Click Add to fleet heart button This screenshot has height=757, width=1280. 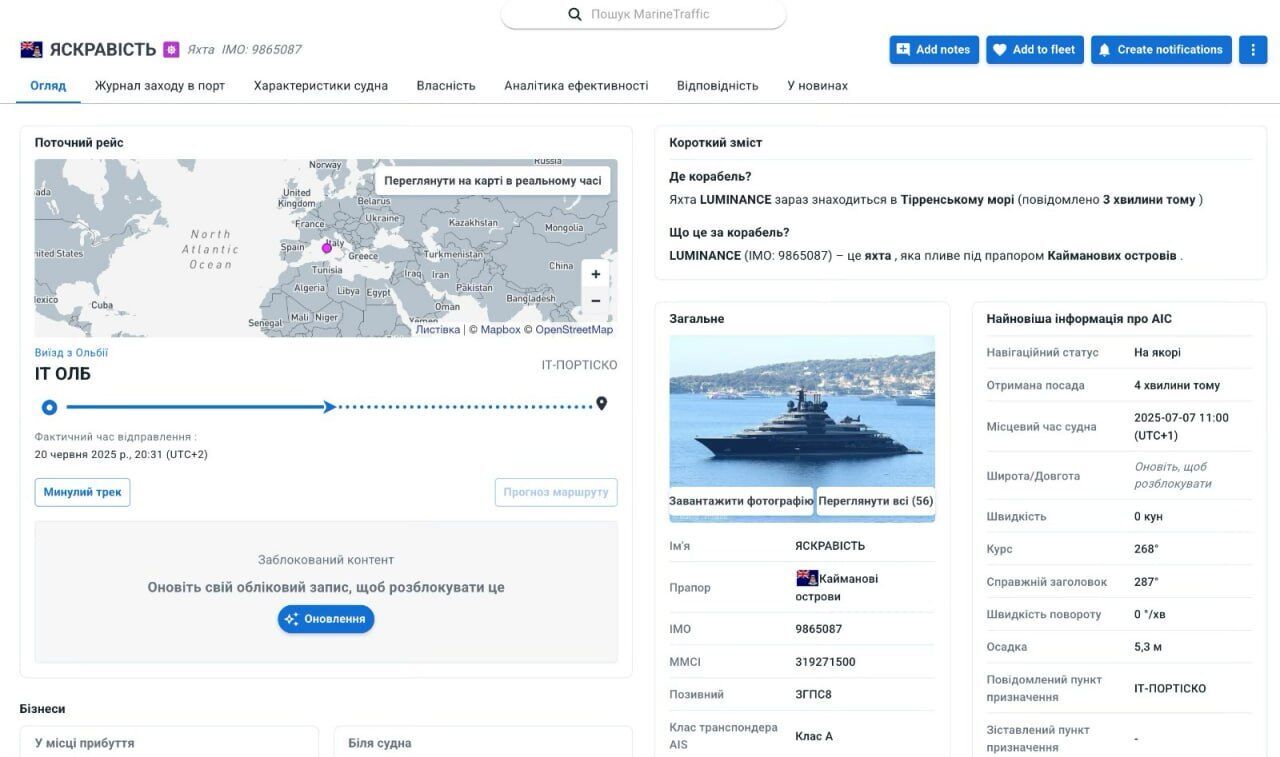(x=1035, y=49)
